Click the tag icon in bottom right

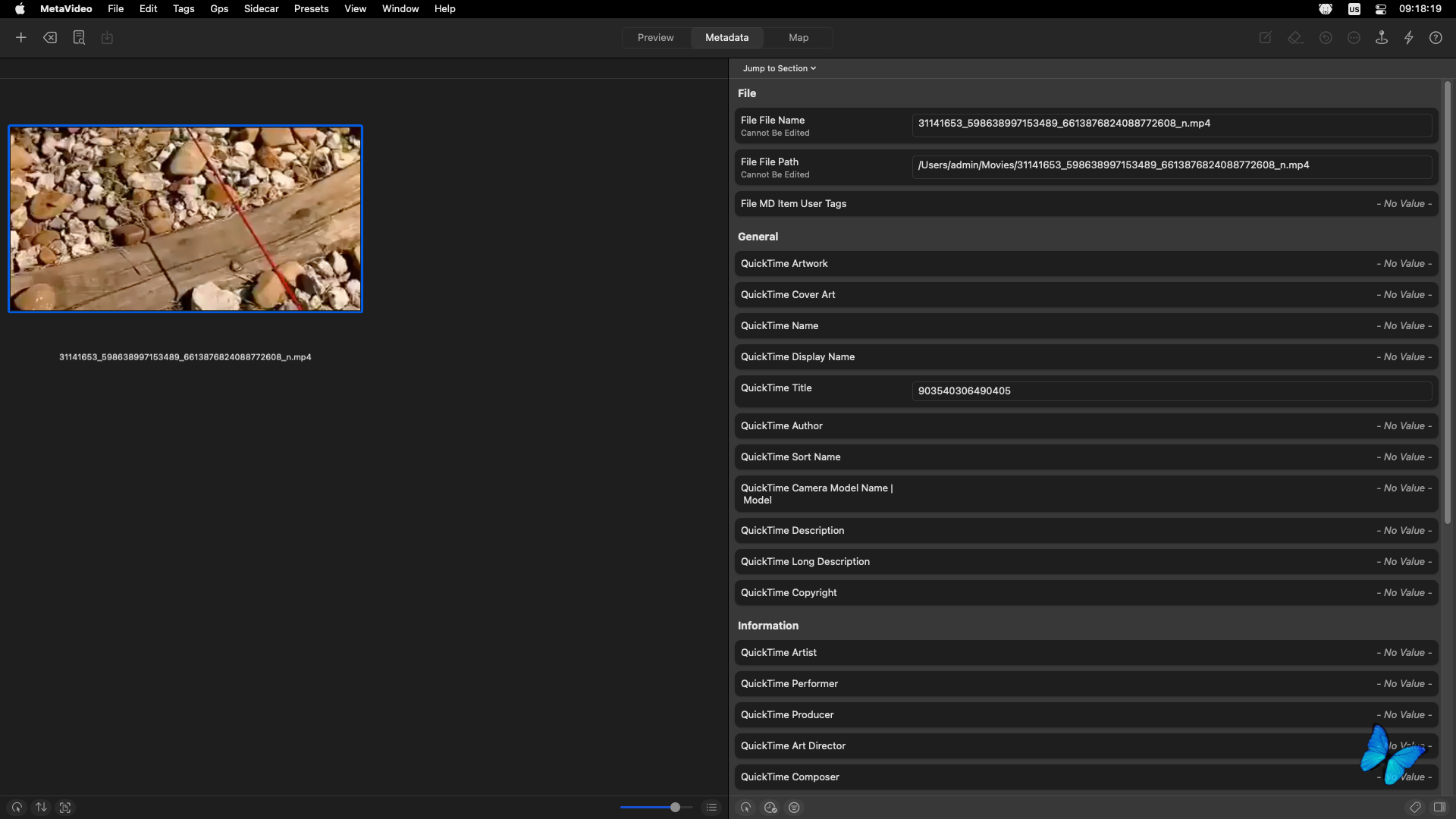pyautogui.click(x=1415, y=808)
